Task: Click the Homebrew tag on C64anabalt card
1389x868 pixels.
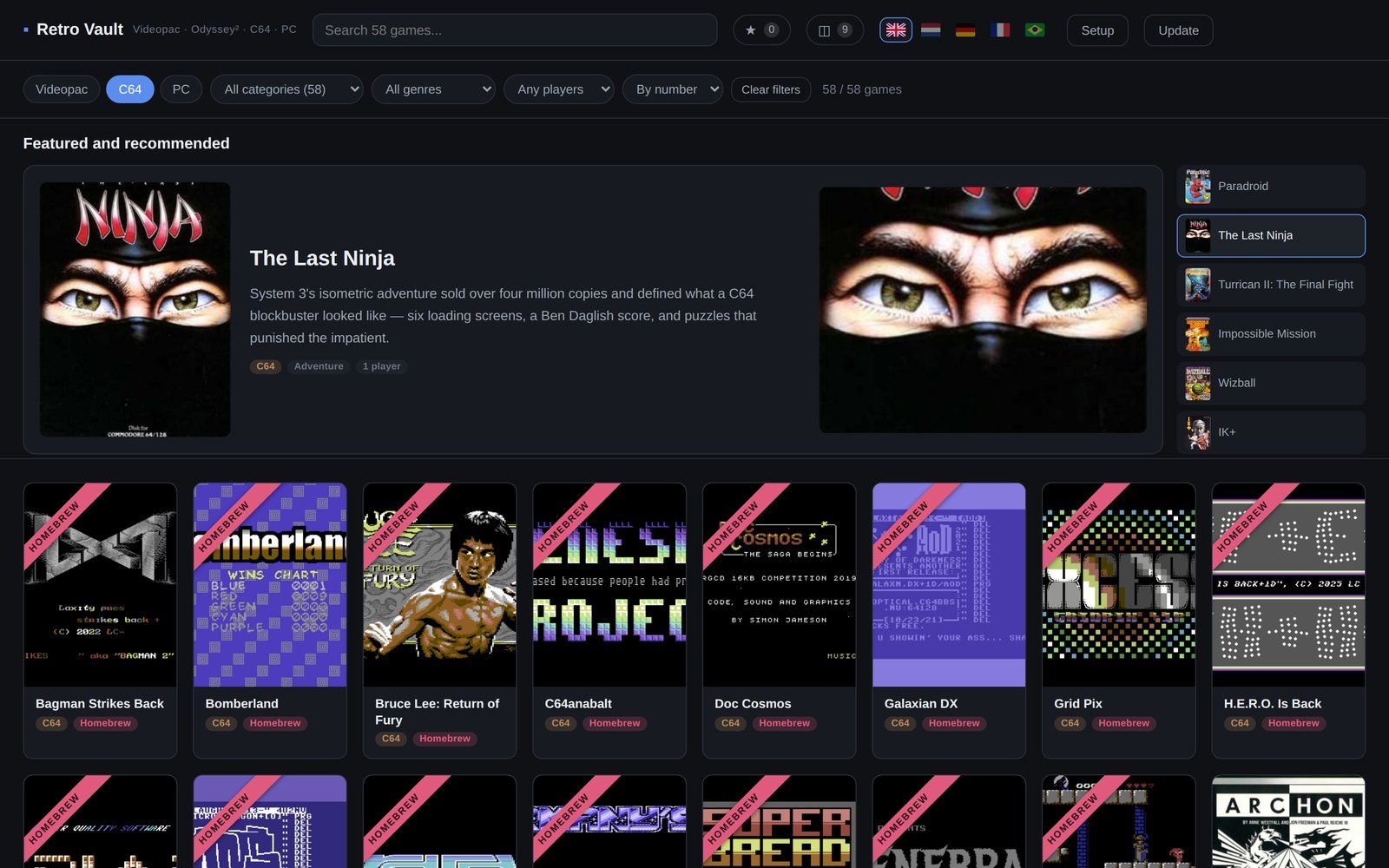Action: (615, 723)
